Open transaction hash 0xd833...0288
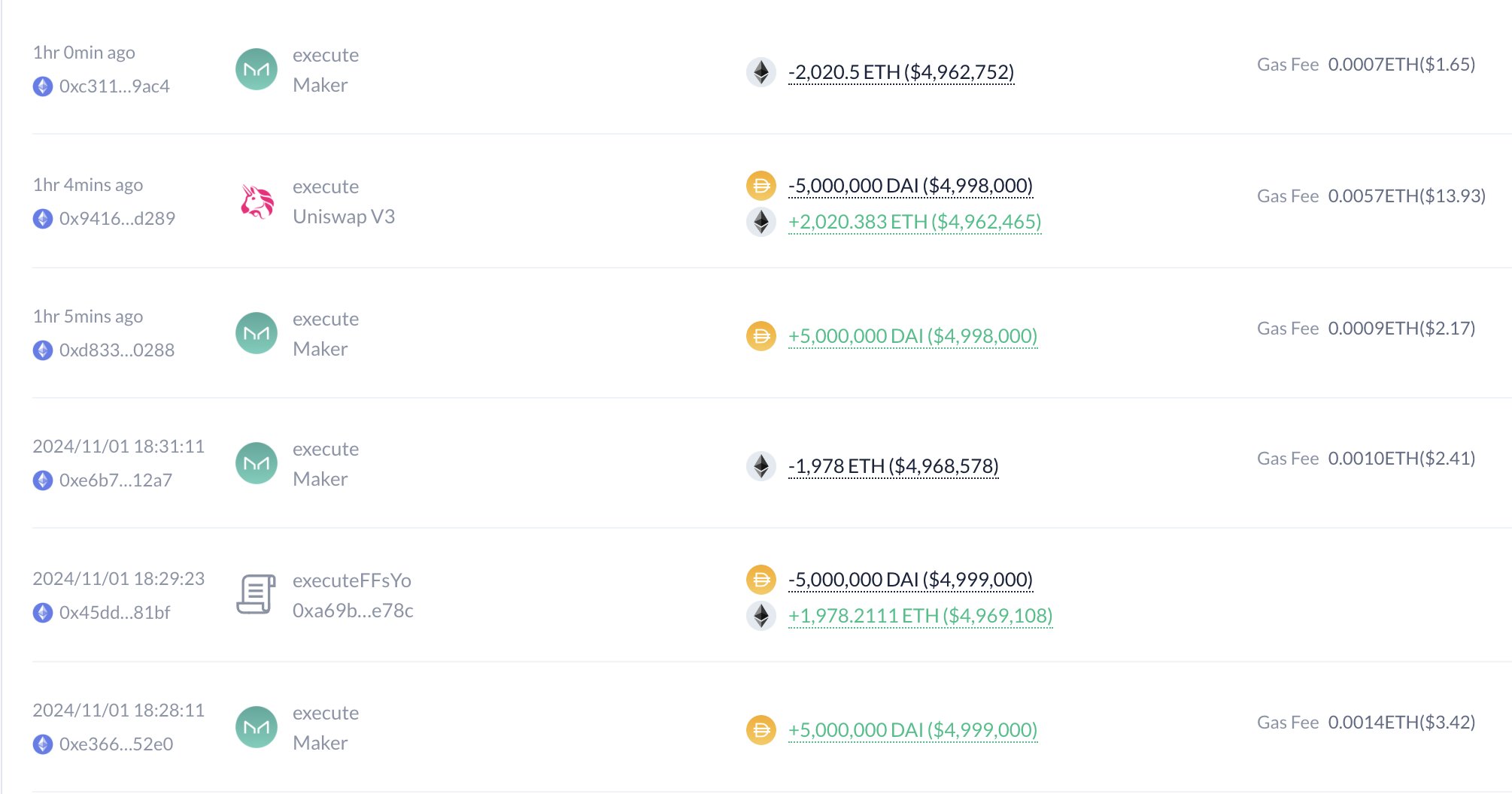The height and width of the screenshot is (794, 1512). 117,350
